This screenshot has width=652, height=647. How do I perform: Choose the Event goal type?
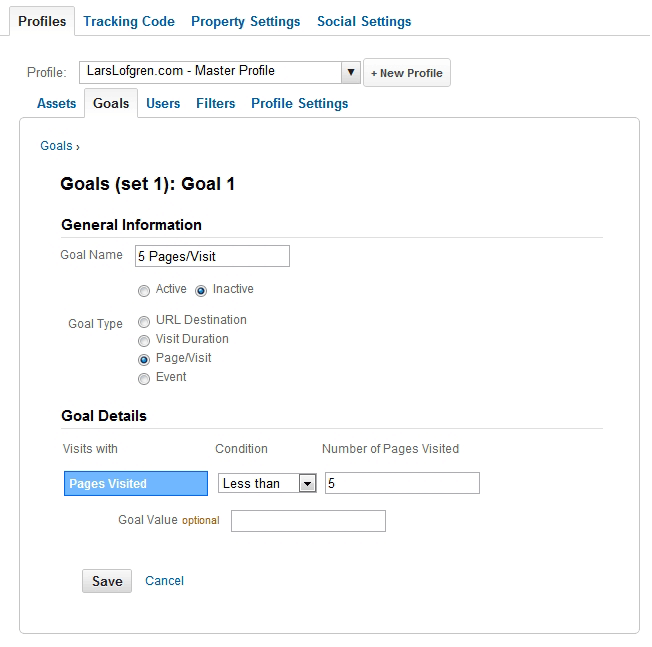coord(144,379)
